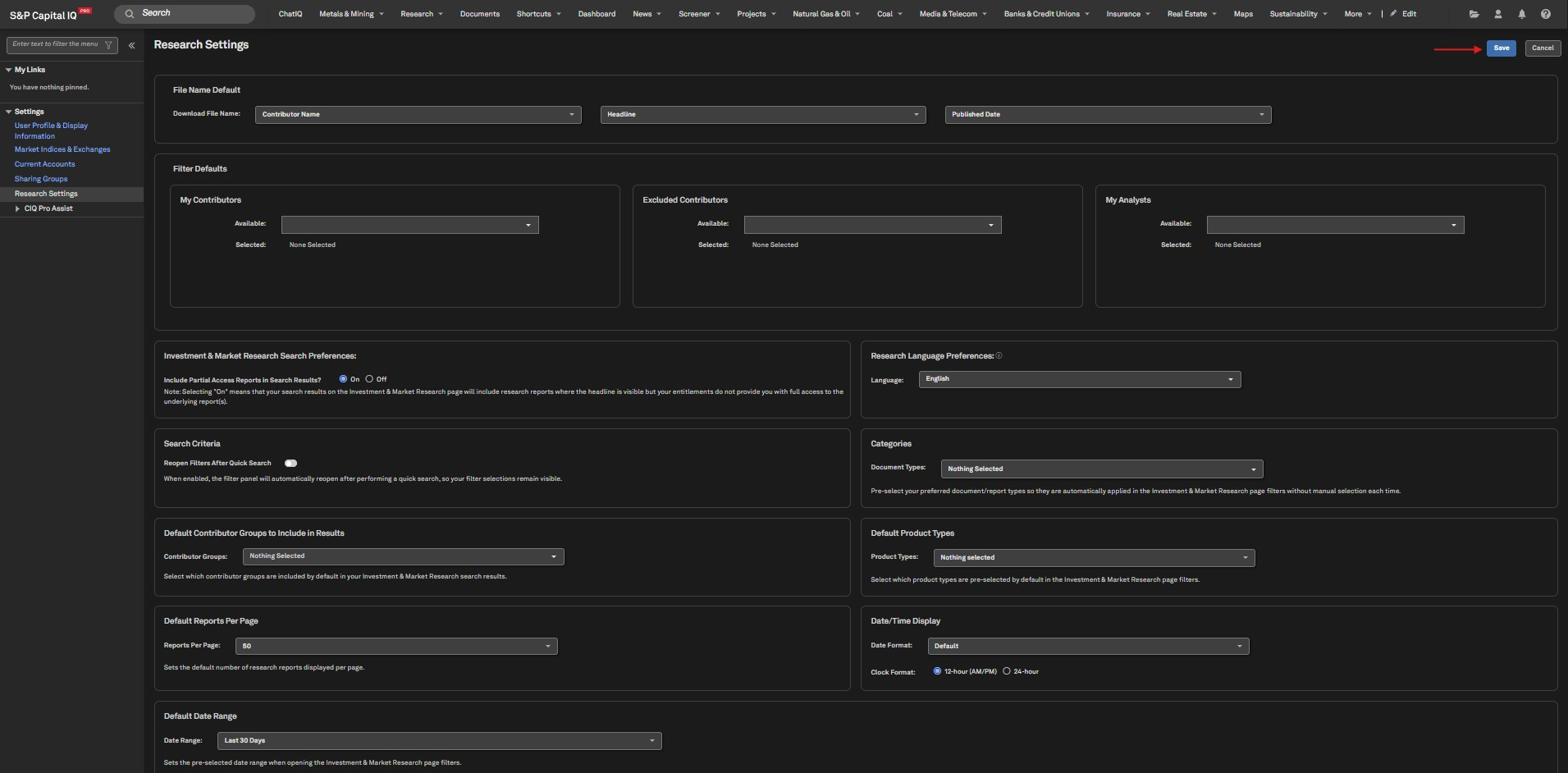
Task: Open the folder icon in top bar
Action: pyautogui.click(x=1474, y=14)
